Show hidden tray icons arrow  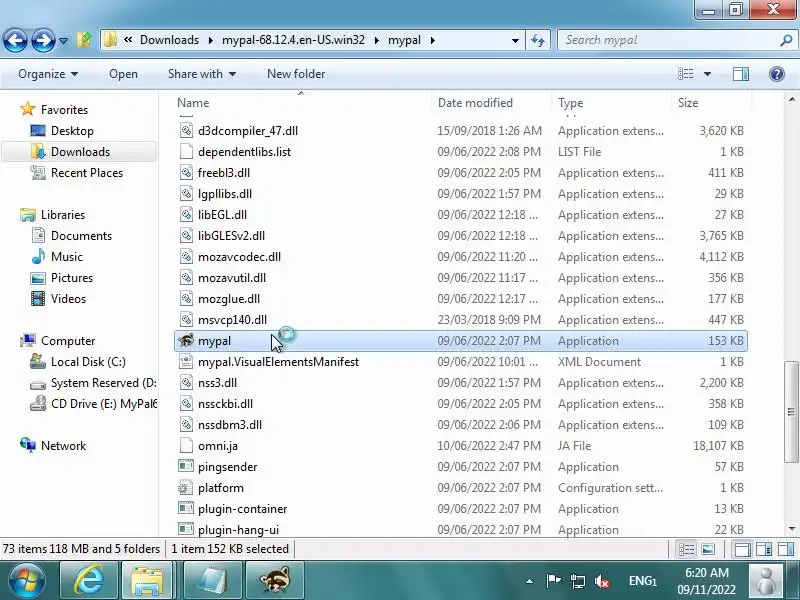point(530,581)
